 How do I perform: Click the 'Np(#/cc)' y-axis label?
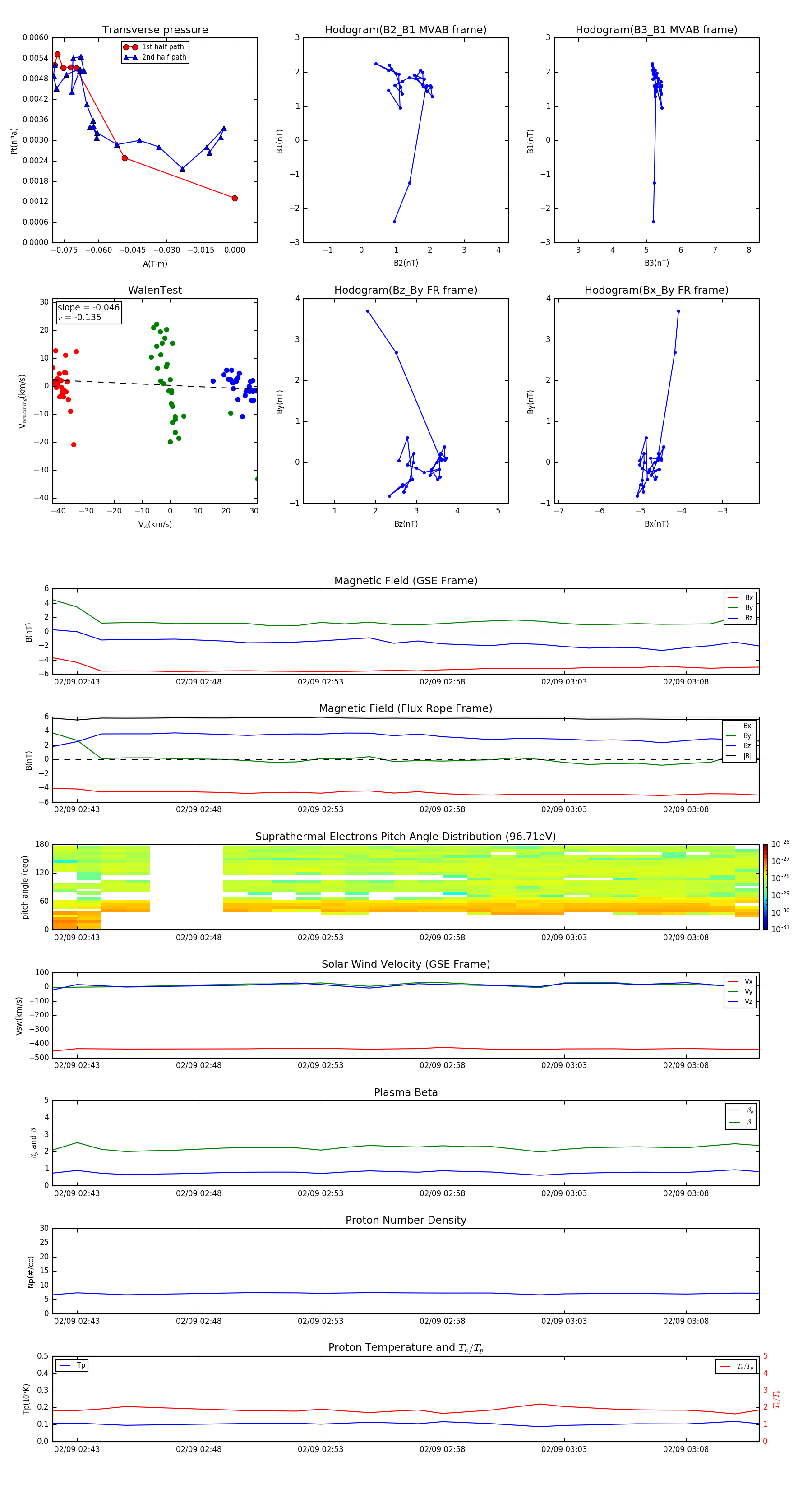pyautogui.click(x=31, y=1272)
